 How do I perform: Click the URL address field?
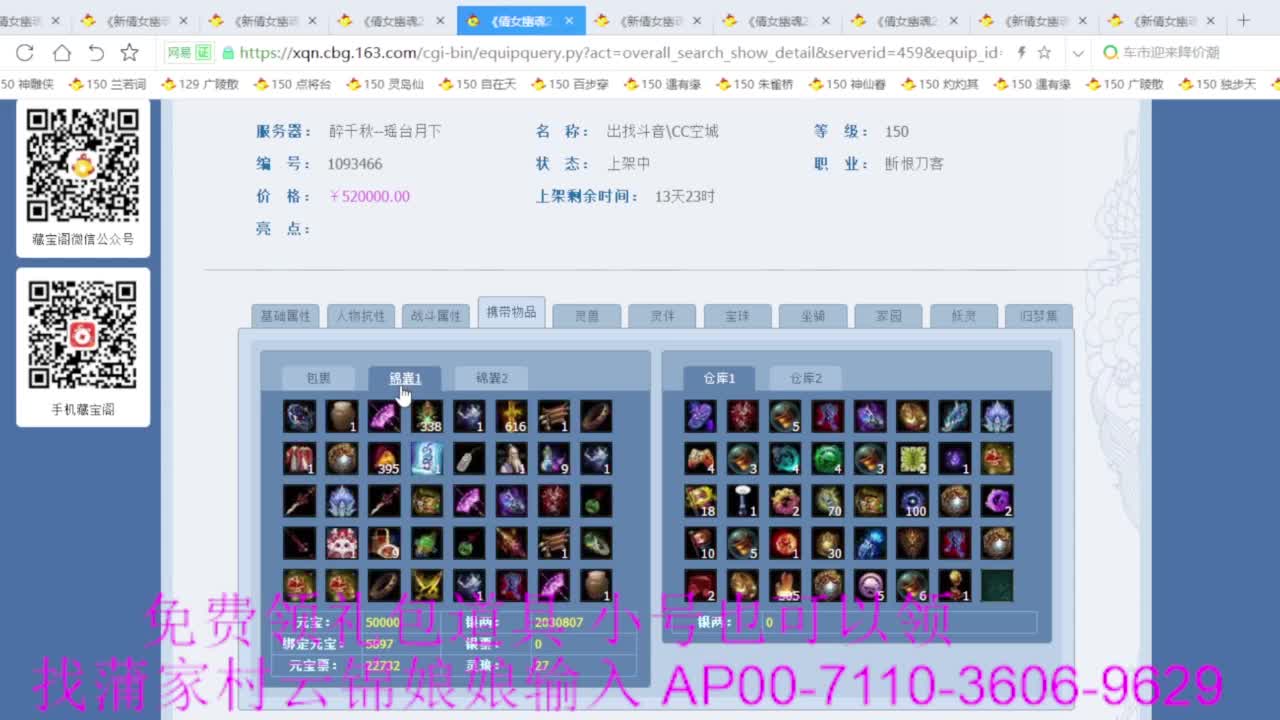tap(620, 53)
